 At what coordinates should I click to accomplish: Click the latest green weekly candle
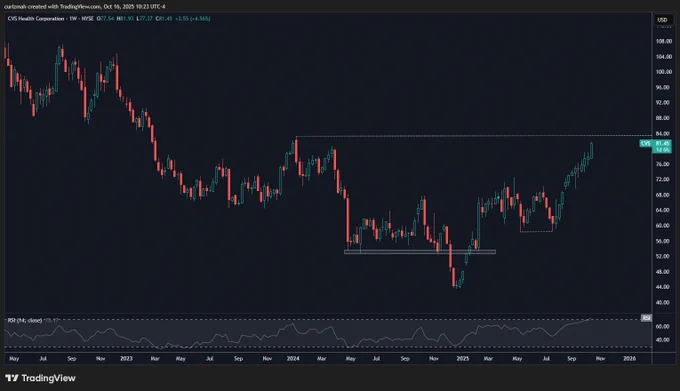(x=592, y=151)
